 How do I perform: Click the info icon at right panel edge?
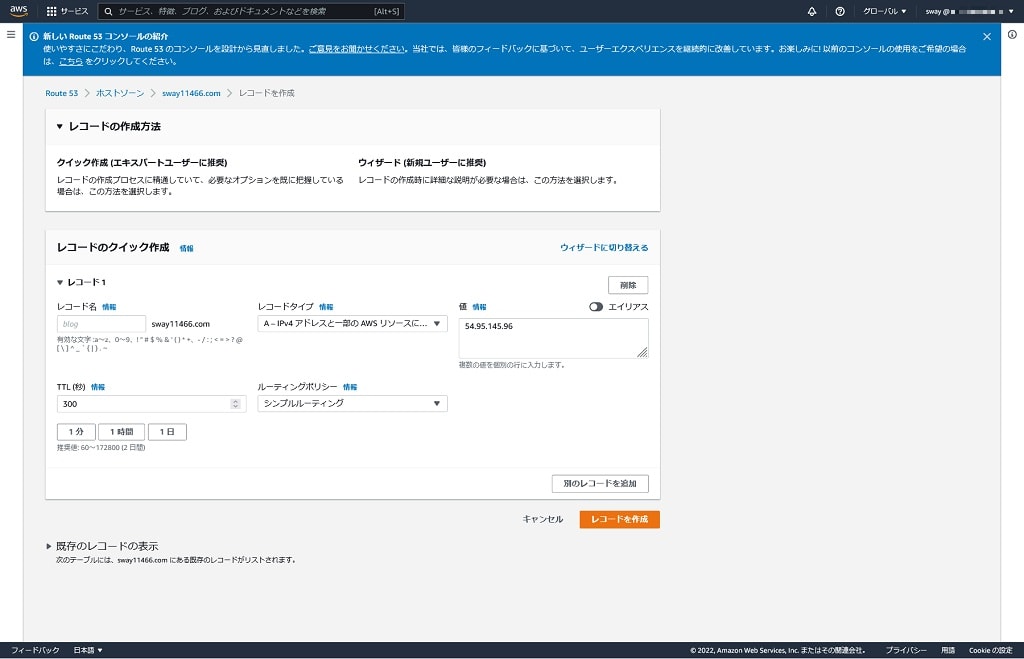(x=1012, y=35)
